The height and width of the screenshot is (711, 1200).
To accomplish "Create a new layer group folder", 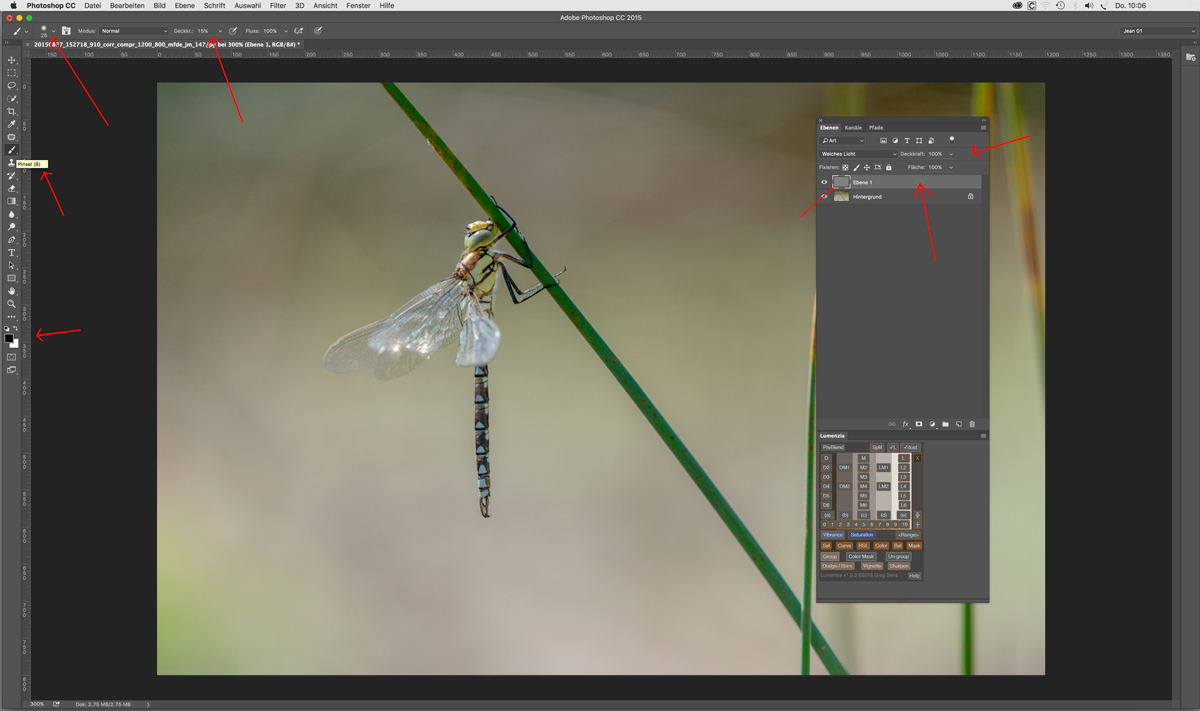I will [x=945, y=424].
